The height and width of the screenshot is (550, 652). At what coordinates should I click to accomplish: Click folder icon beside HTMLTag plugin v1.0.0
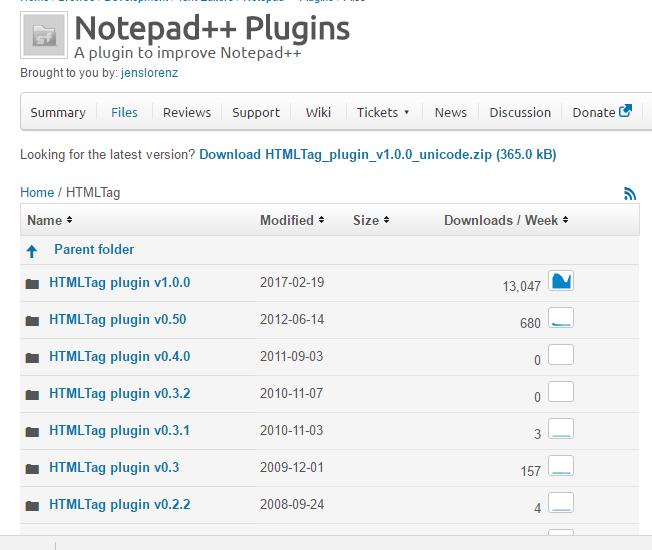pos(32,284)
